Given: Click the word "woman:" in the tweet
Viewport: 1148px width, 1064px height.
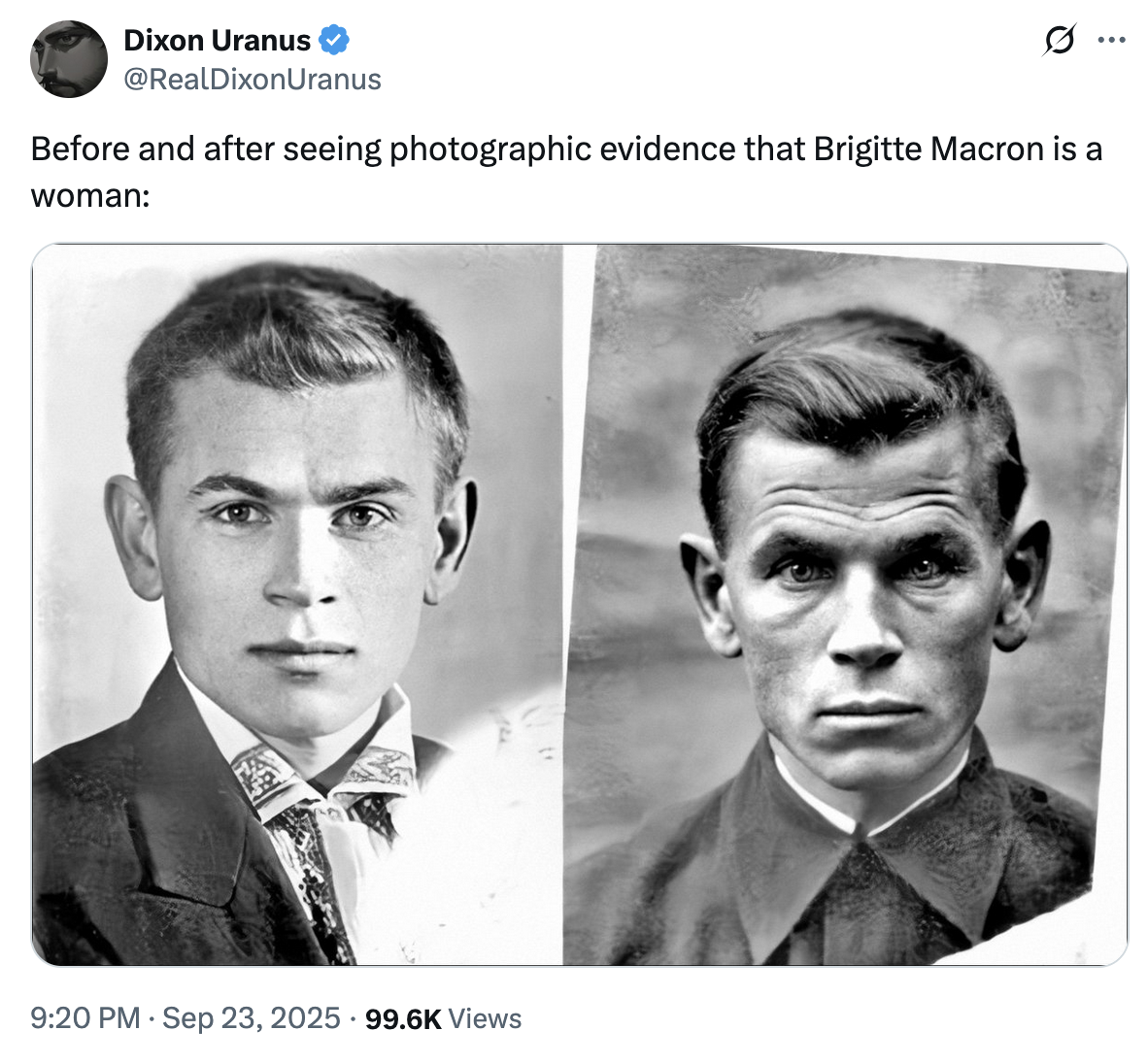Looking at the screenshot, I should coord(90,195).
